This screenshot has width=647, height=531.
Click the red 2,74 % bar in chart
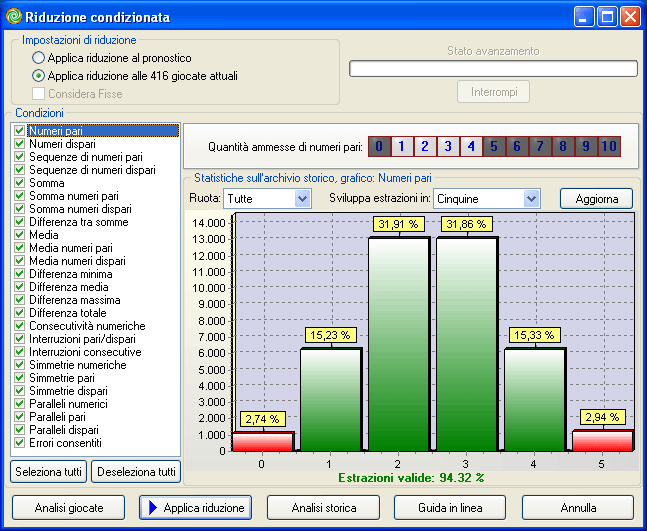[263, 441]
